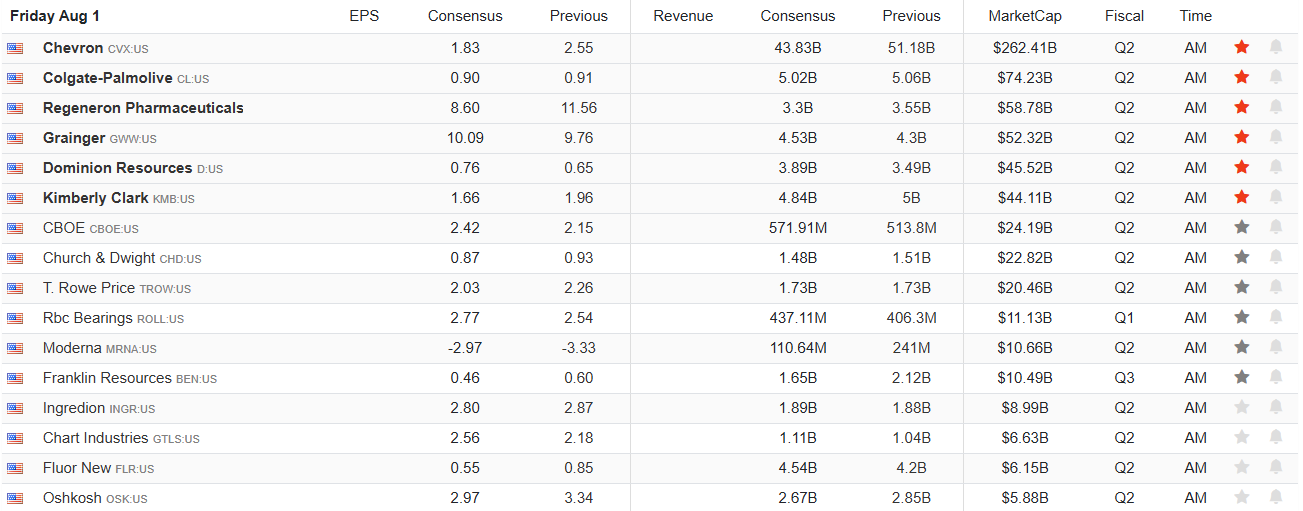Screen dimensions: 1303x511
Task: Set alert bell for Ingredion
Action: (1276, 407)
